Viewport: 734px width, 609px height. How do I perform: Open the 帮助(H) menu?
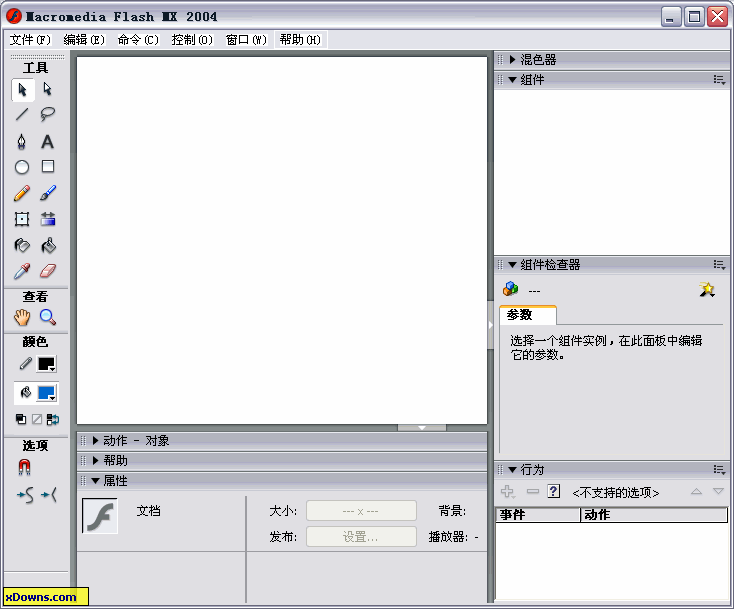(x=300, y=40)
